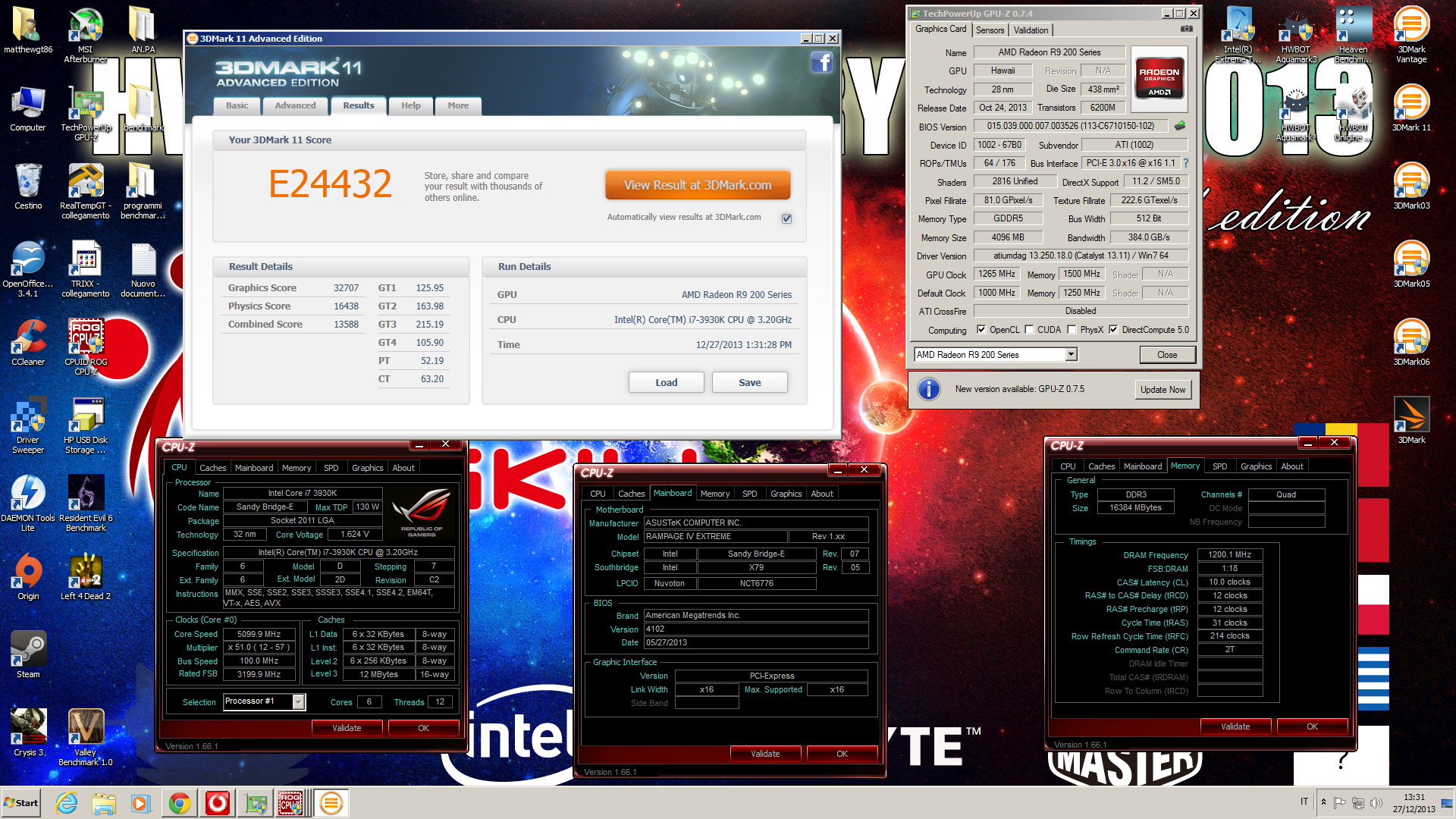This screenshot has height=819, width=1456.
Task: Click the IT language indicator in taskbar
Action: [x=1304, y=802]
